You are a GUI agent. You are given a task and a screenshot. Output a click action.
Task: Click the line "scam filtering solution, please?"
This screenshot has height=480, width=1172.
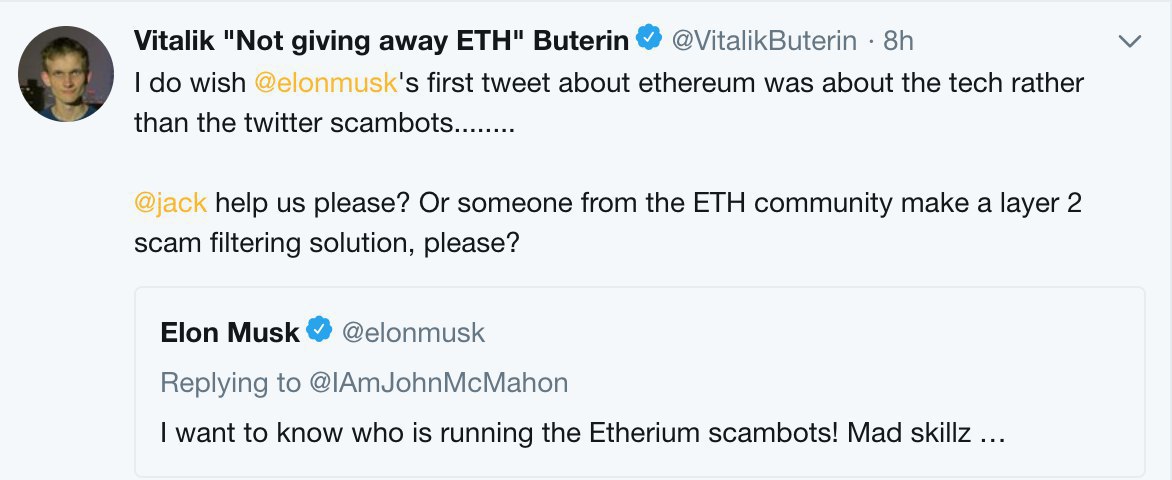point(326,243)
